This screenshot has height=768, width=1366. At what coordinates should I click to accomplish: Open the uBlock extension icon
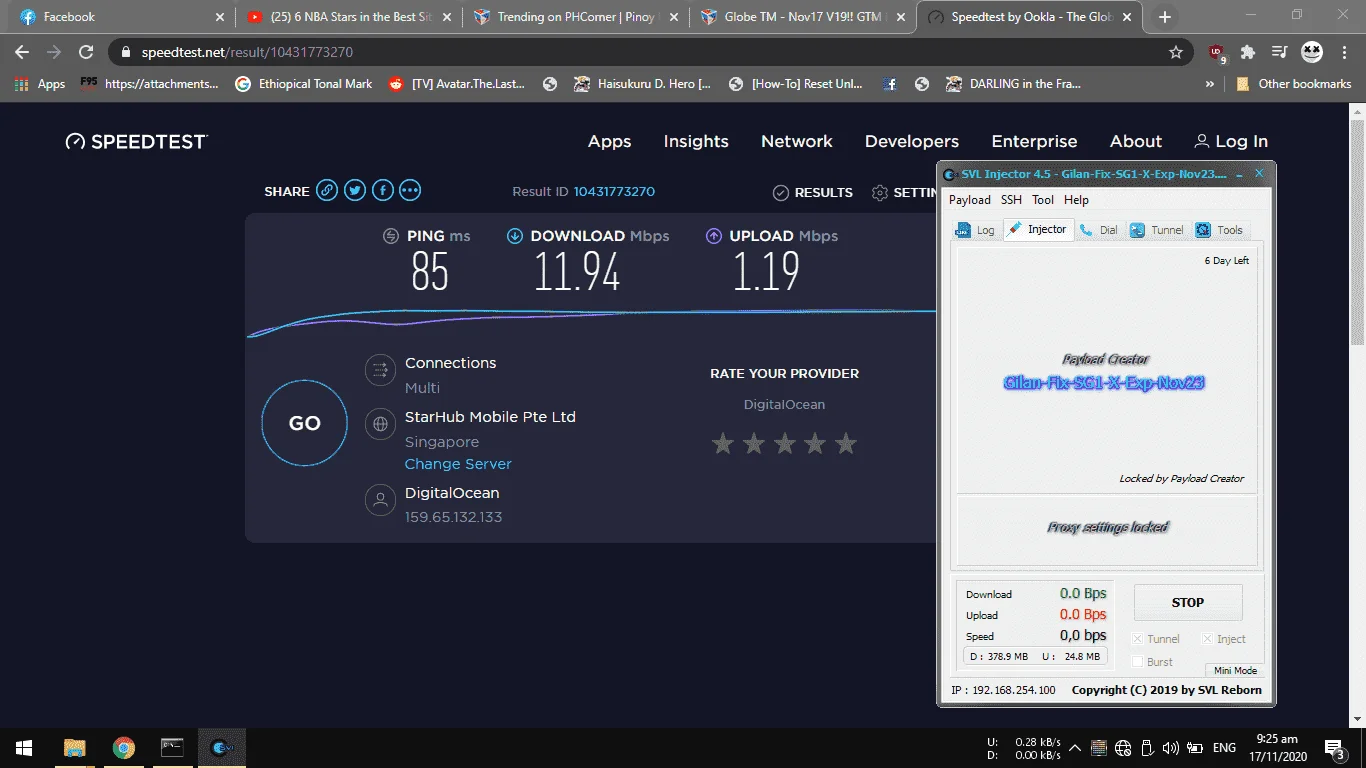(1217, 52)
